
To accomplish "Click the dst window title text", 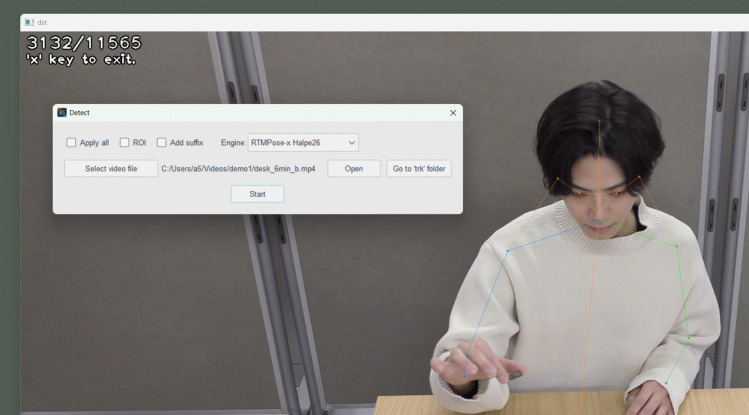I will (x=42, y=22).
